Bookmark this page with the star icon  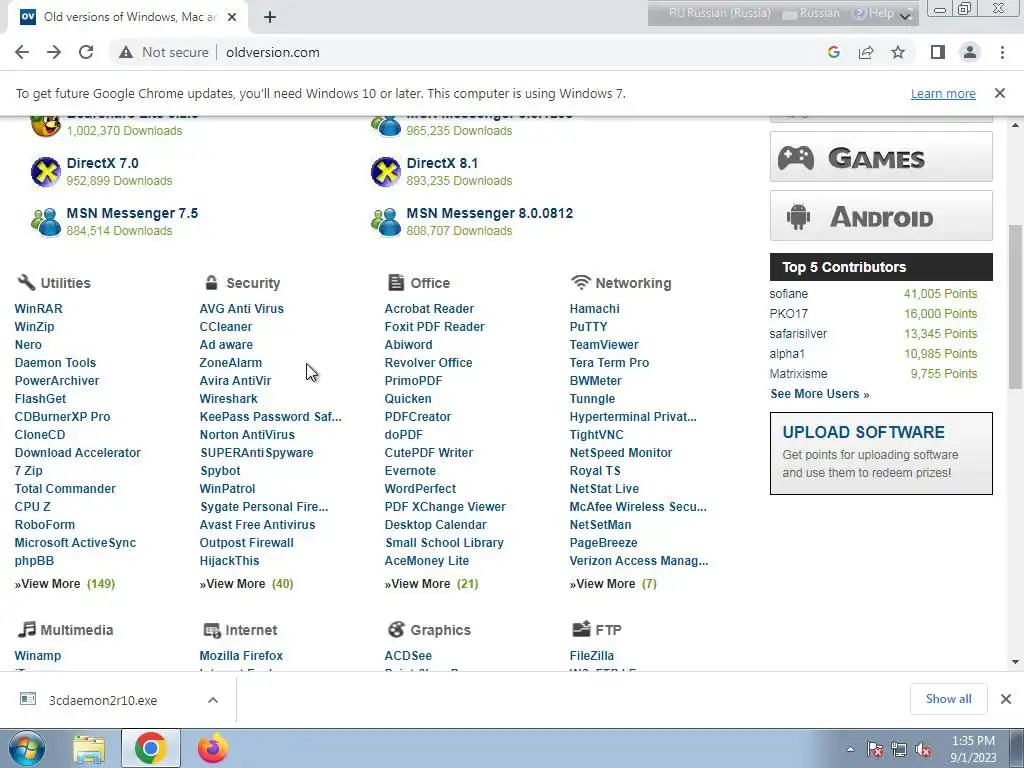click(899, 52)
